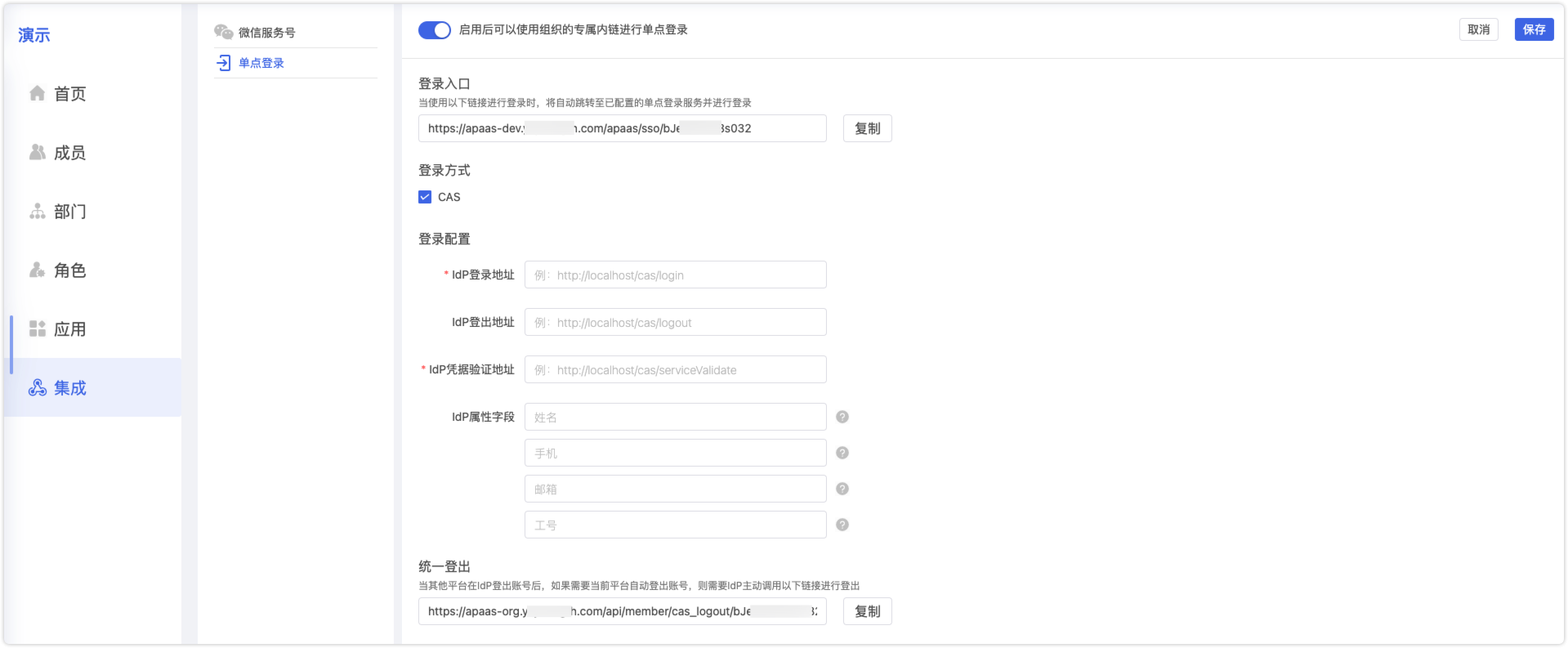Click the WeChat icon for 微信服务号
Image resolution: width=1568 pixels, height=648 pixels.
(x=223, y=32)
